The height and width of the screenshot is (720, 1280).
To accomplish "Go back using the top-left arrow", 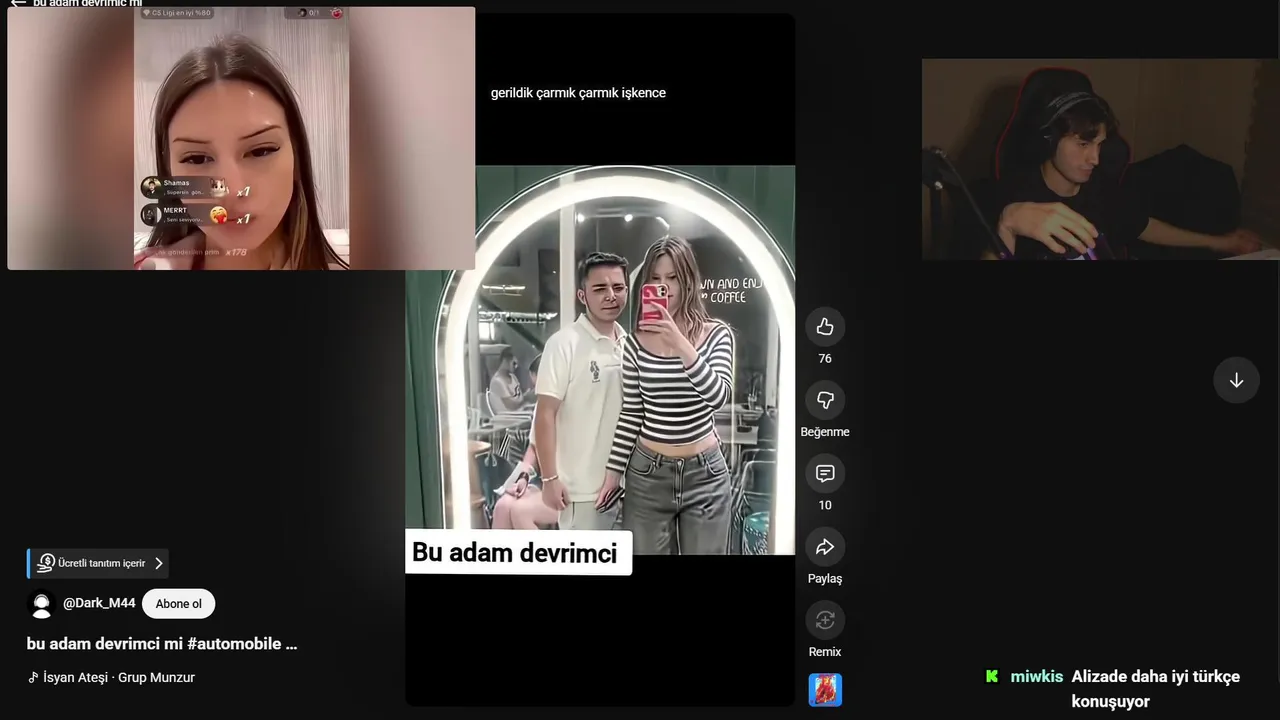I will click(x=17, y=3).
